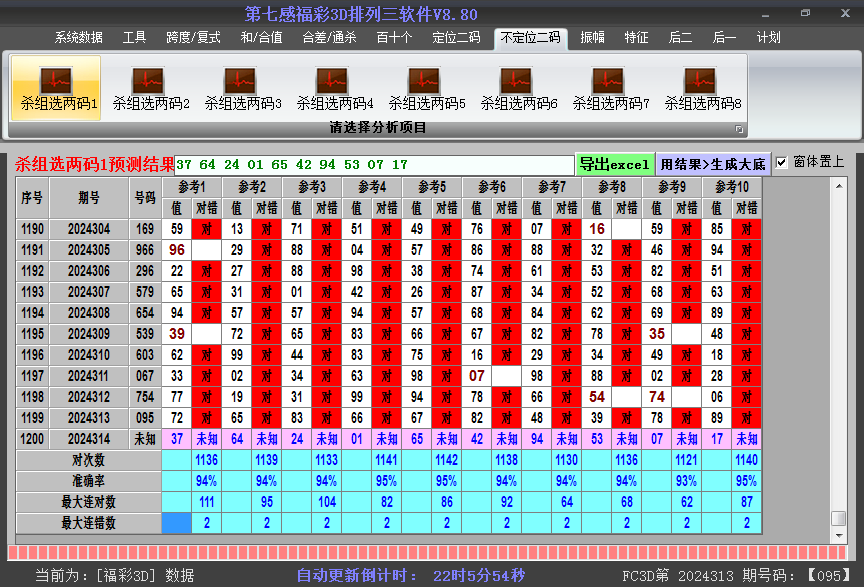Click the pink progress bar at bottom
The height and width of the screenshot is (587, 864).
pyautogui.click(x=428, y=553)
